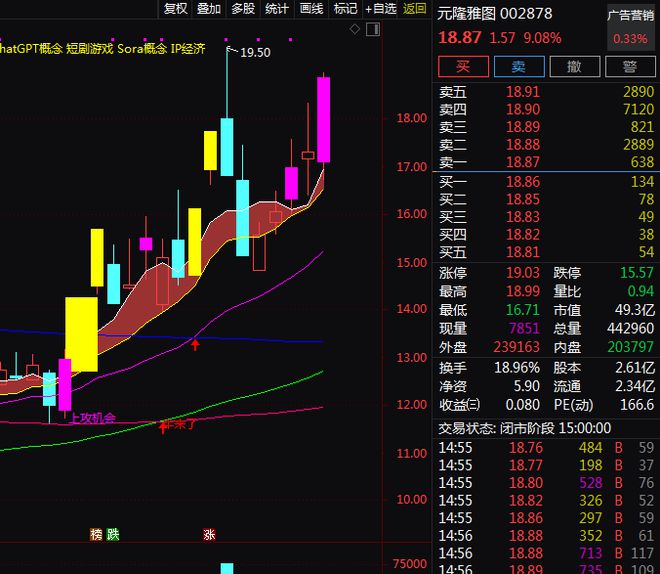Click the 18.00 price axis label
Screen dimensions: 660x574
(412, 118)
